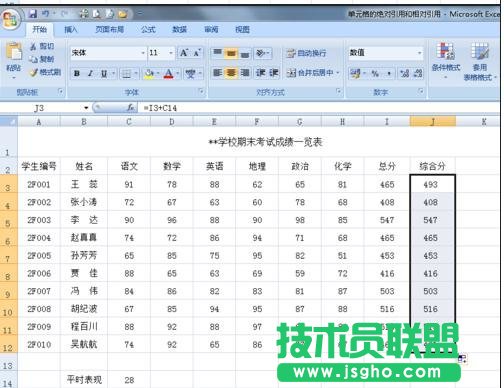Toggle Bottom Align in alignment group
The width and height of the screenshot is (504, 388).
pyautogui.click(x=245, y=53)
